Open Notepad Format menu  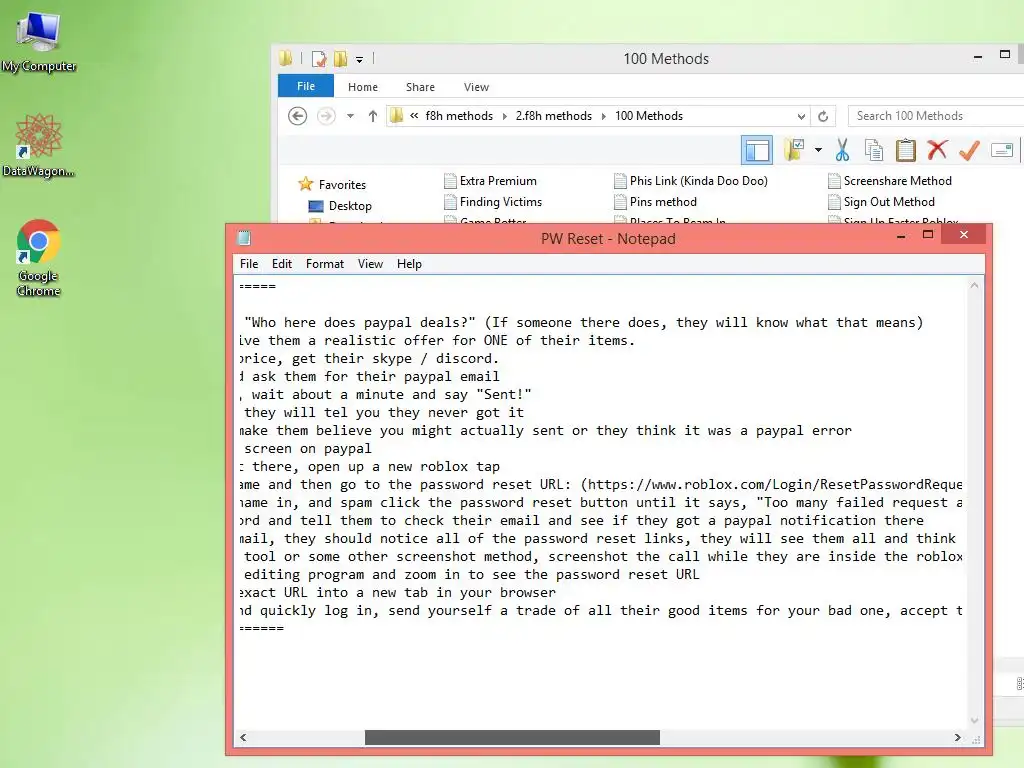tap(325, 264)
